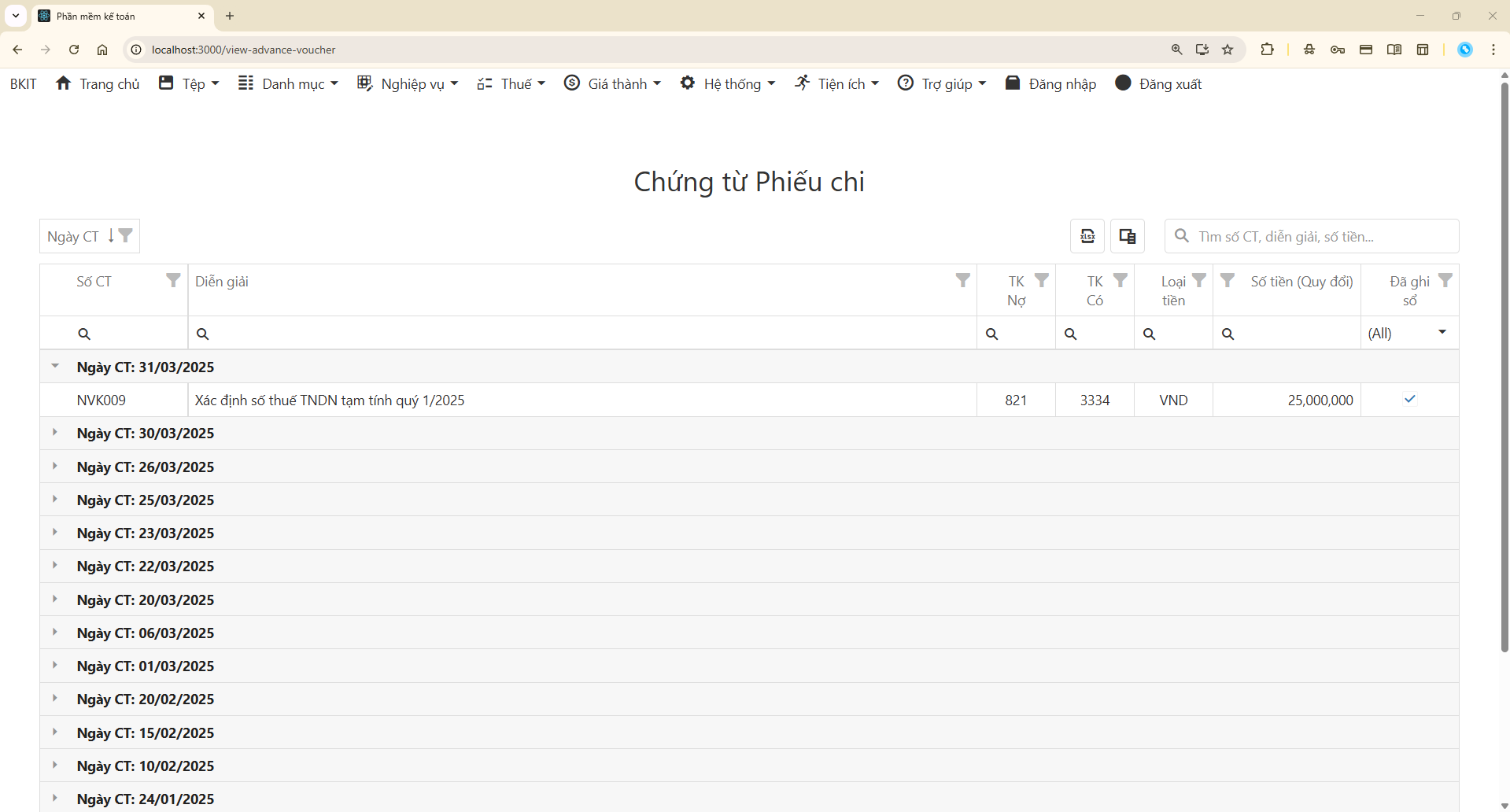Toggle the Đã ghi sổ checkmark for NVK009
This screenshot has width=1510, height=812.
1408,399
